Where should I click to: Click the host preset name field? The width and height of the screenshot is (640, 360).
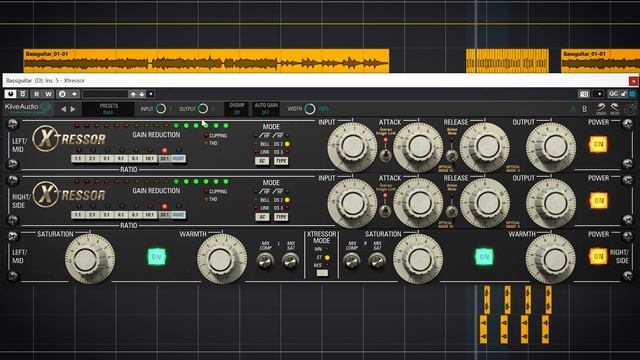[x=105, y=94]
